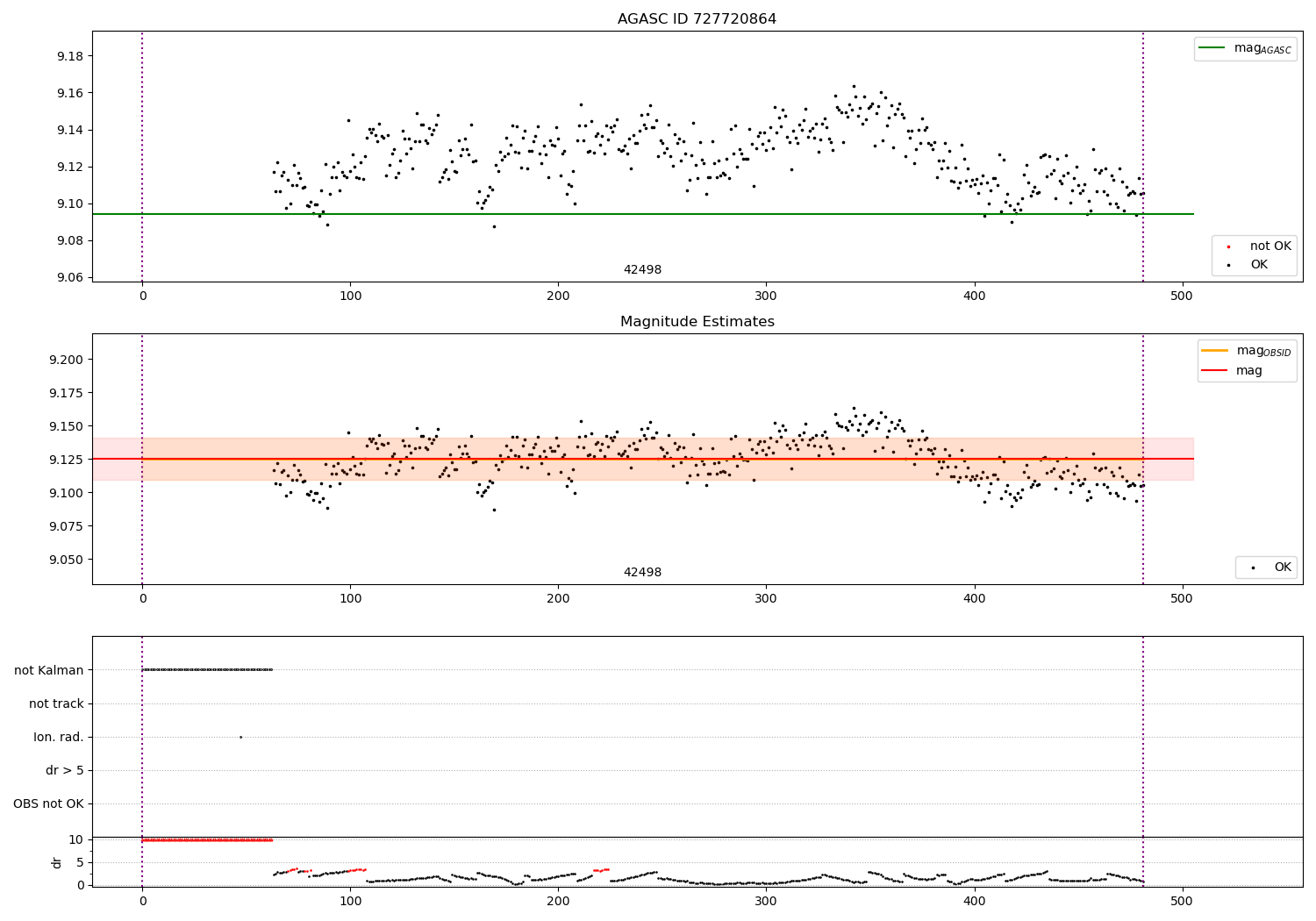Click the plot title AGASC ID 727720864

[697, 19]
